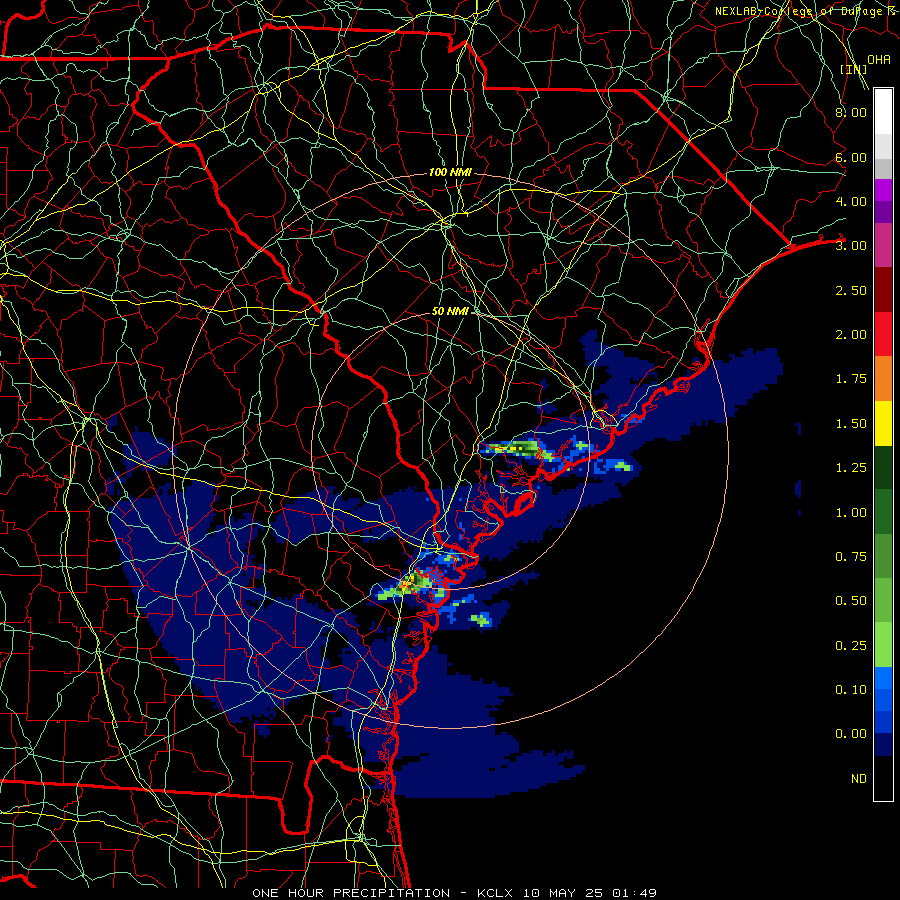Click the '0.10' legend value
The width and height of the screenshot is (900, 900).
click(x=851, y=690)
